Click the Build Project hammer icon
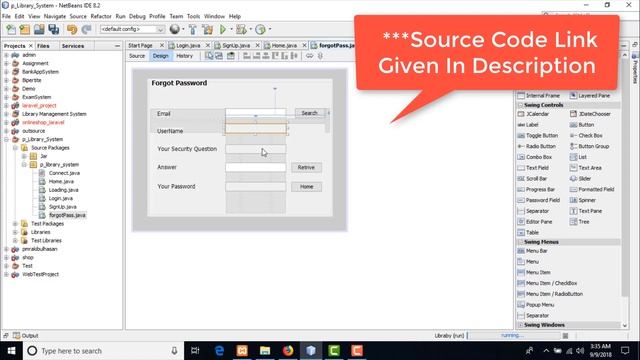640x360 pixels. [x=193, y=29]
